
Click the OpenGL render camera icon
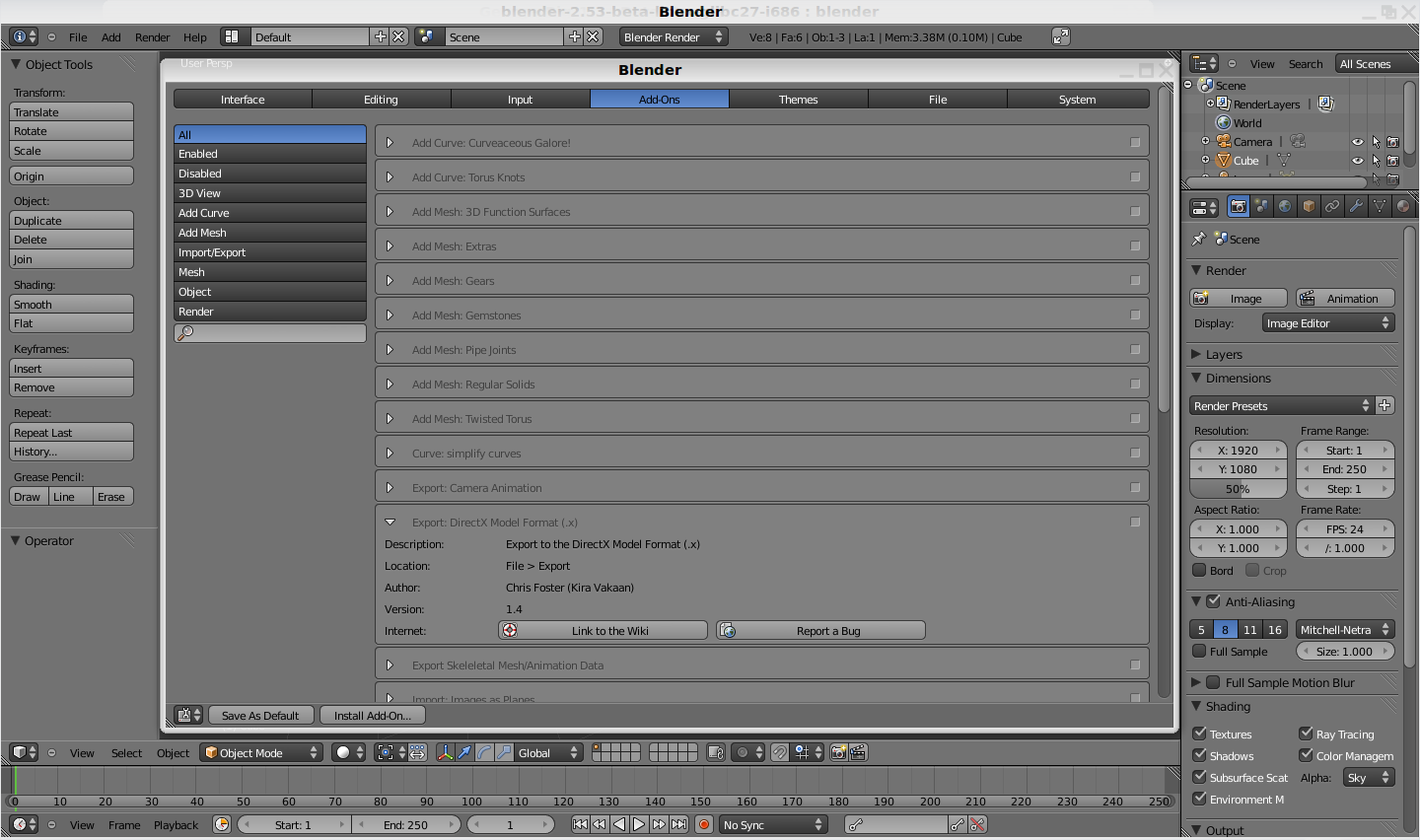838,752
